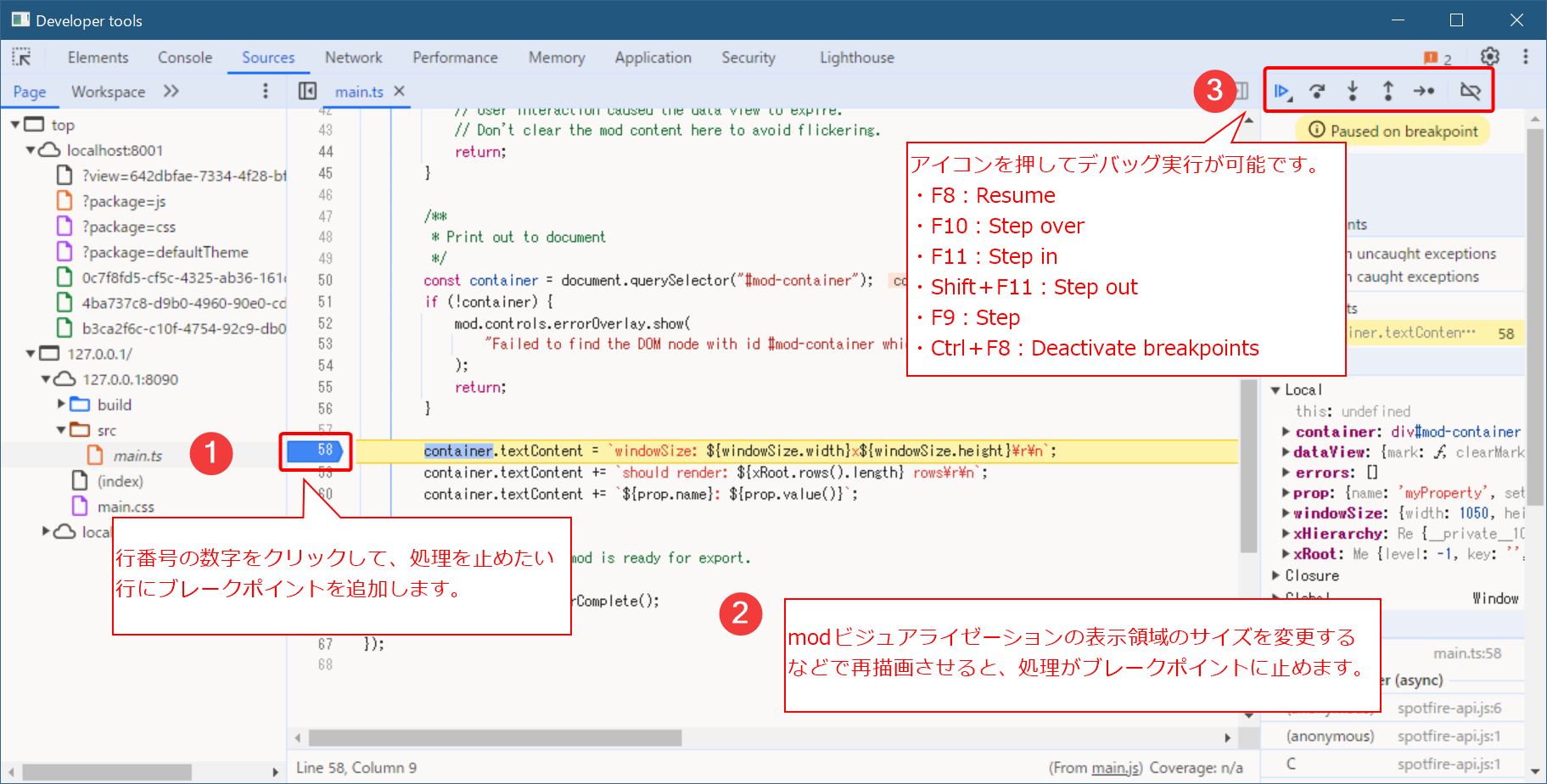Open the Security tab
This screenshot has width=1547, height=784.
point(748,57)
